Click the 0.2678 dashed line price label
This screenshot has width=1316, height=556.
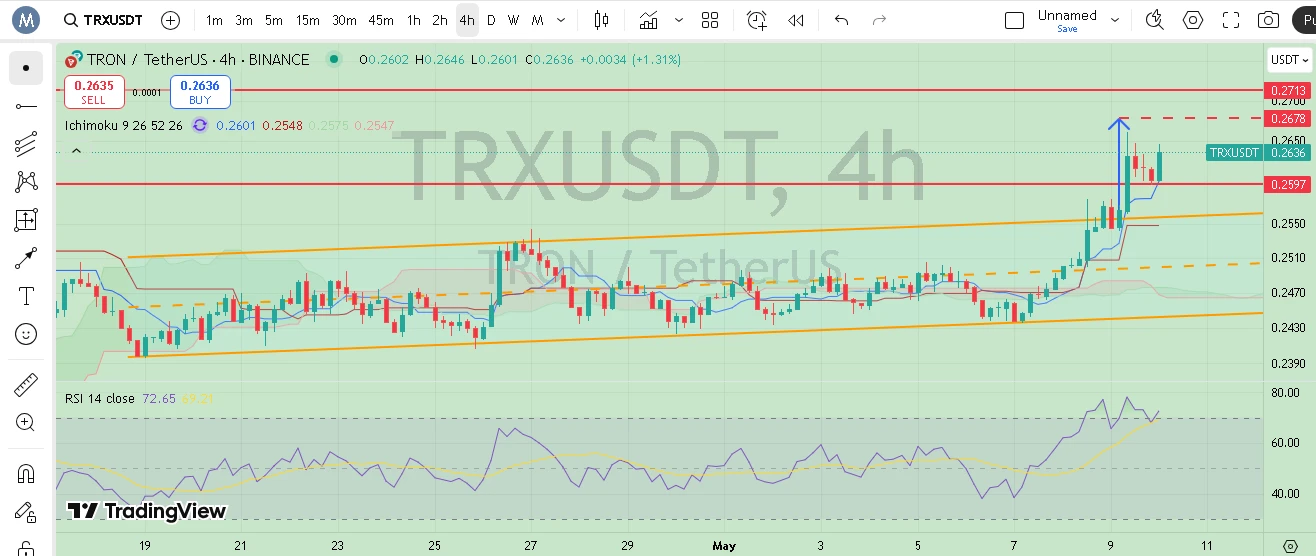click(x=1288, y=118)
